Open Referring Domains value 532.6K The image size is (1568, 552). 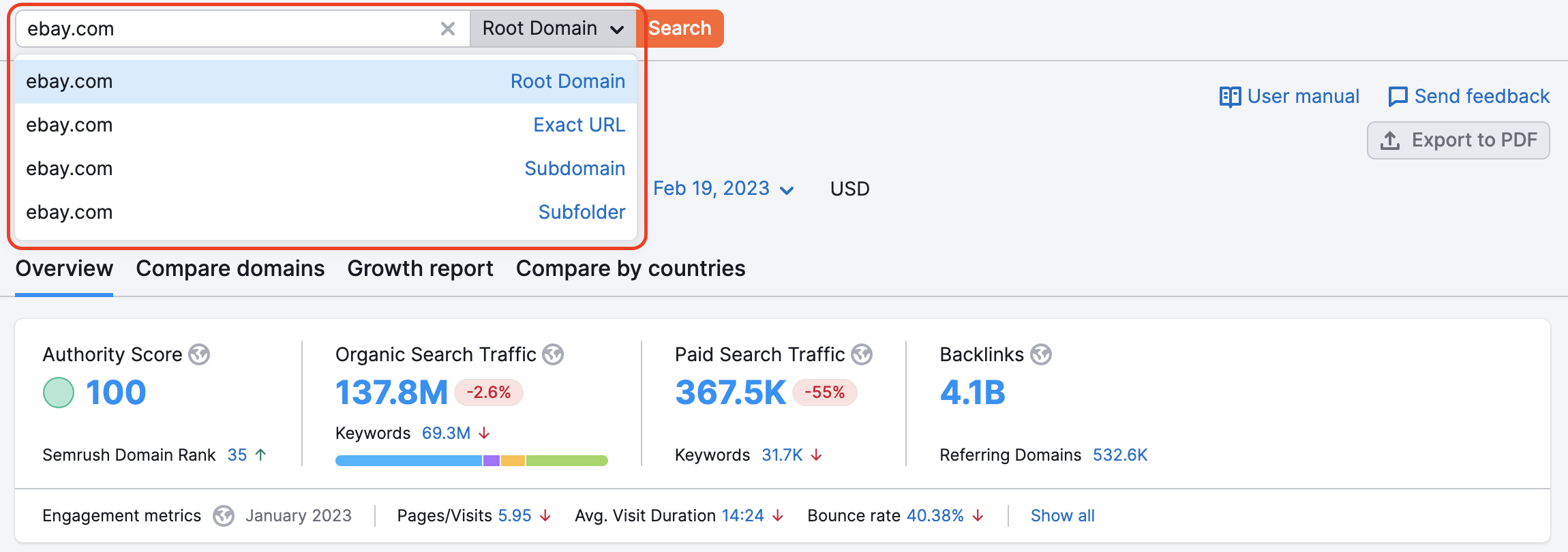pyautogui.click(x=1120, y=455)
